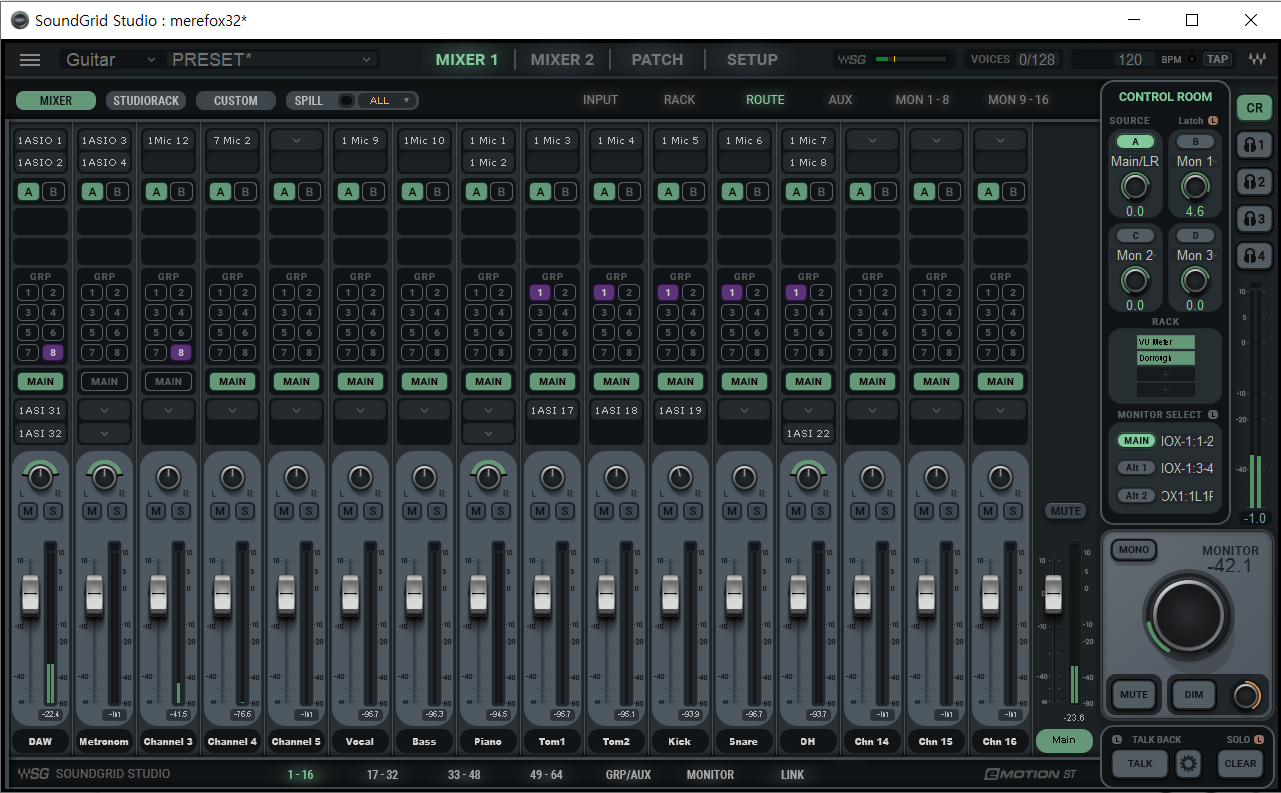
Task: Open the PATCH tab
Action: coord(657,60)
